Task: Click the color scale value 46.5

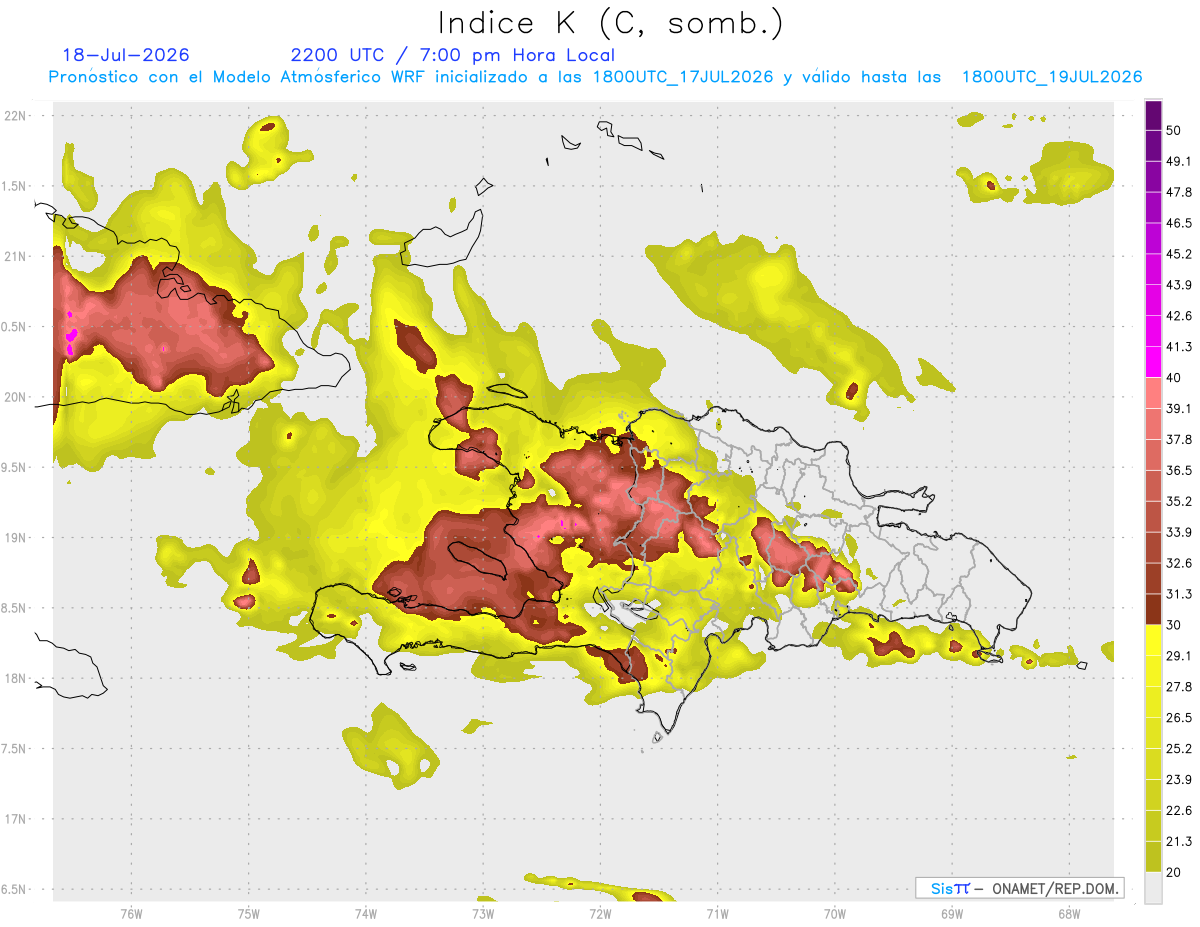Action: pos(1179,223)
